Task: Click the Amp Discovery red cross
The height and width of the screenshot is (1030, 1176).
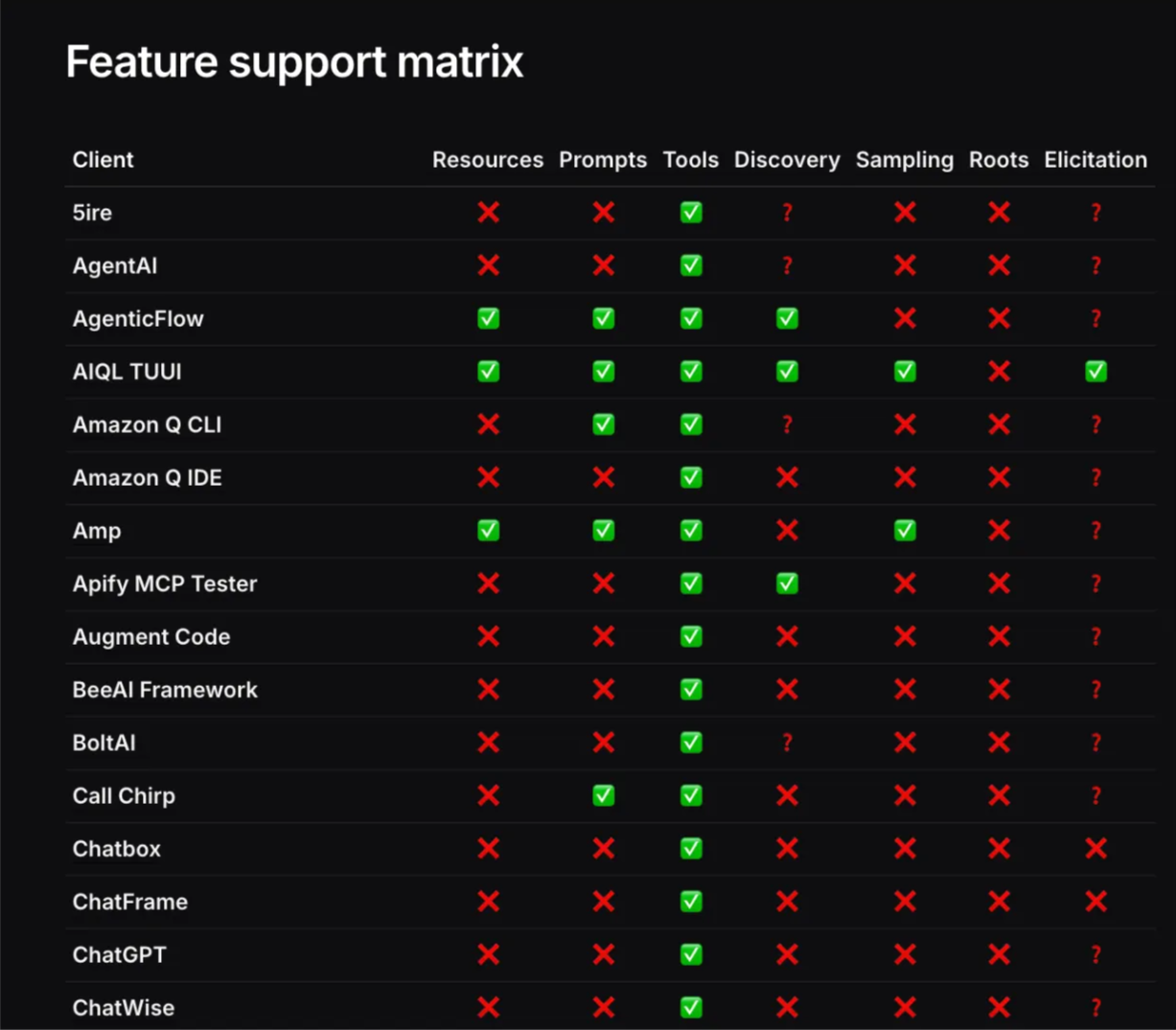Action: click(x=787, y=531)
